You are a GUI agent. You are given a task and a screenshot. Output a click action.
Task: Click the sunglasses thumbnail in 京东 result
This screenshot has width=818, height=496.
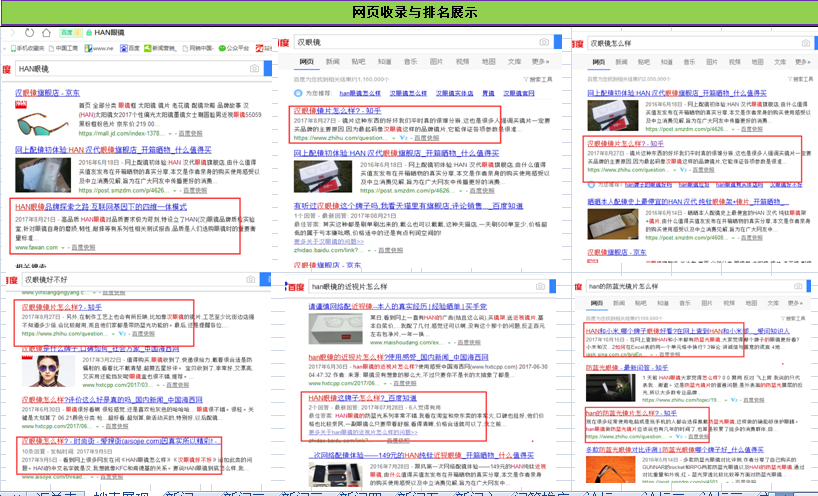click(x=42, y=124)
